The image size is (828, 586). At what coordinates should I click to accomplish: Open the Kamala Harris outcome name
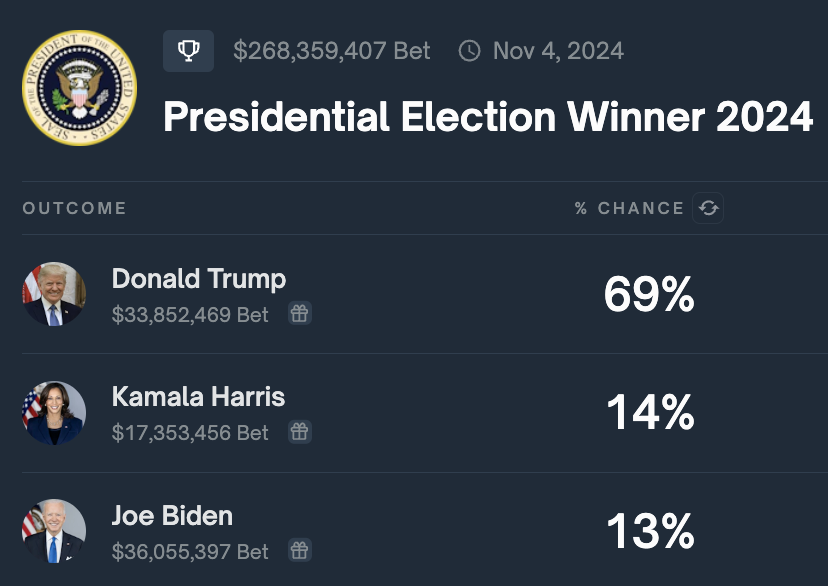pos(198,397)
